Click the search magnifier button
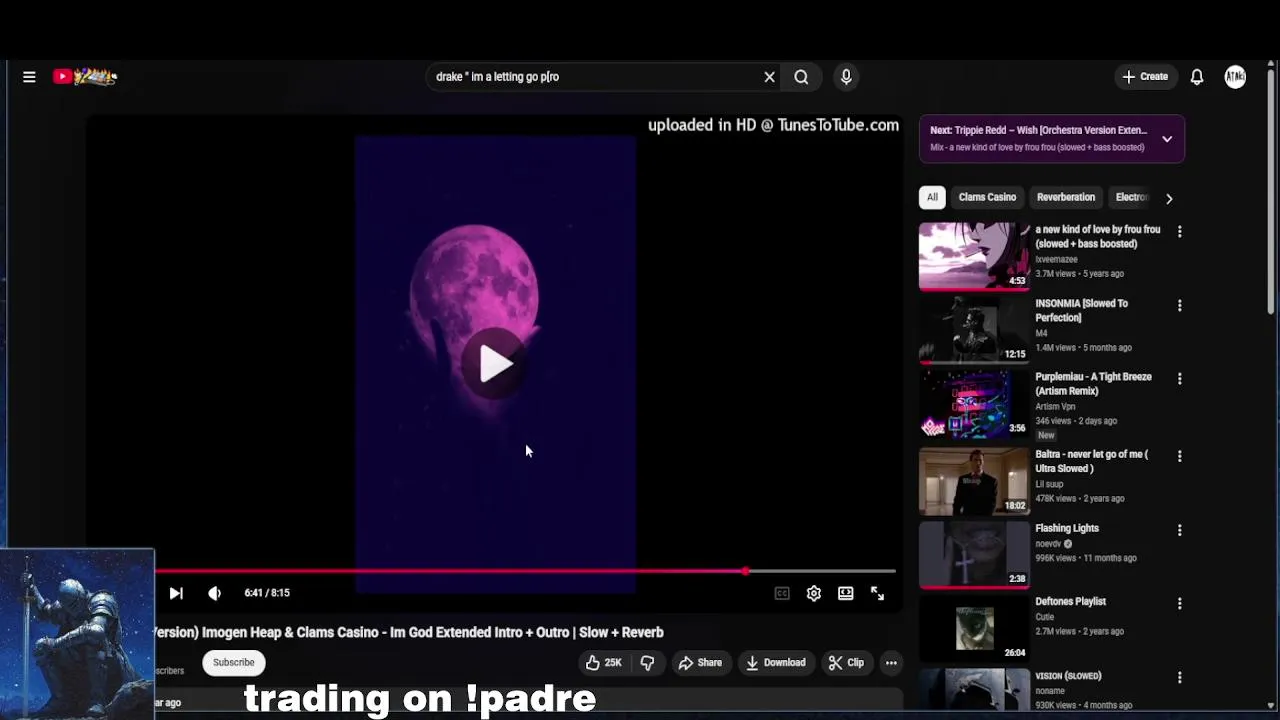Viewport: 1280px width, 720px height. click(x=801, y=77)
